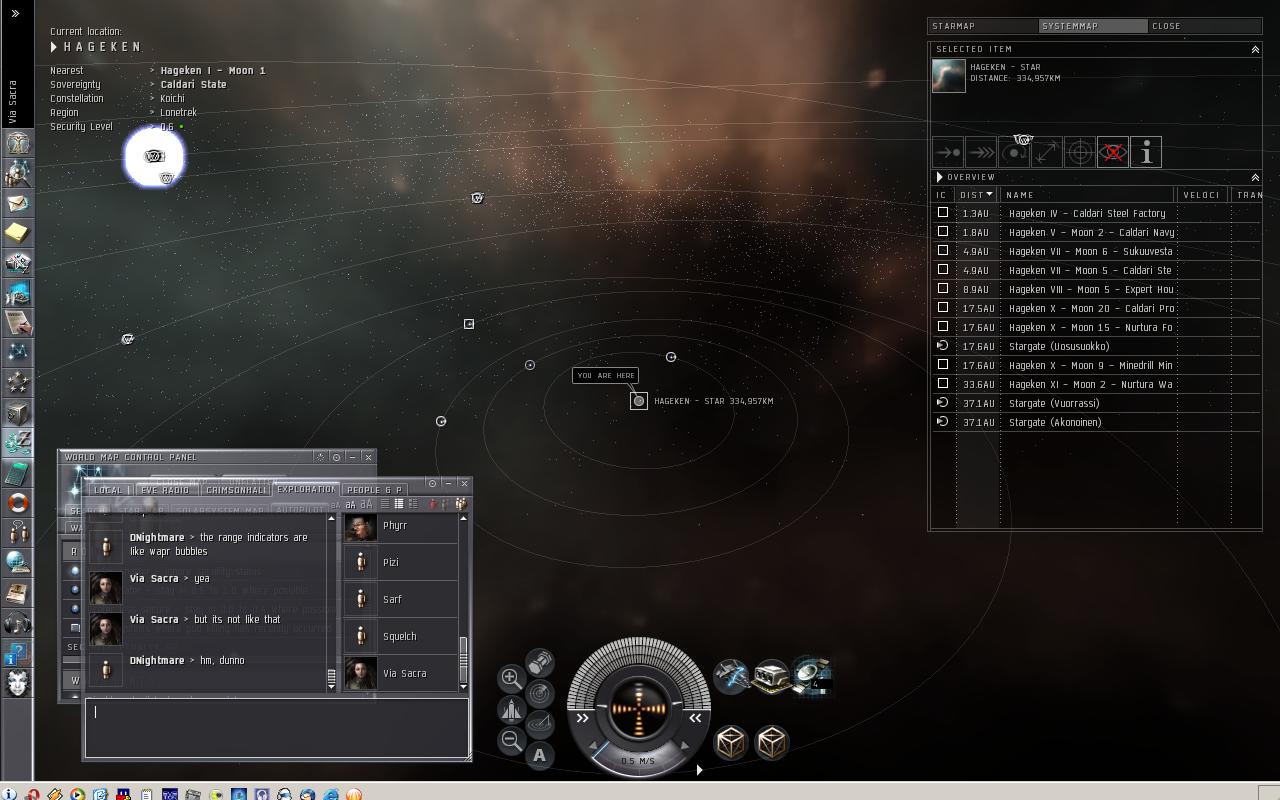1280x800 pixels.
Task: Click the zoom in magnifier on HUD
Action: tap(510, 678)
